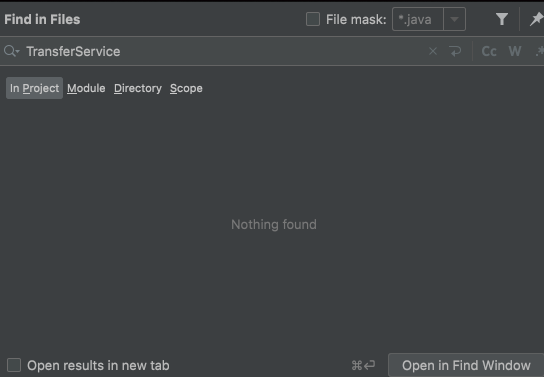544x377 pixels.
Task: Clear the TransferService search text
Action: [433, 51]
